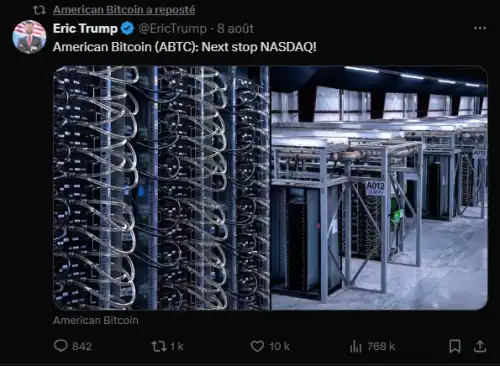Open view analytics bar chart icon
This screenshot has width=500, height=366.
(356, 347)
